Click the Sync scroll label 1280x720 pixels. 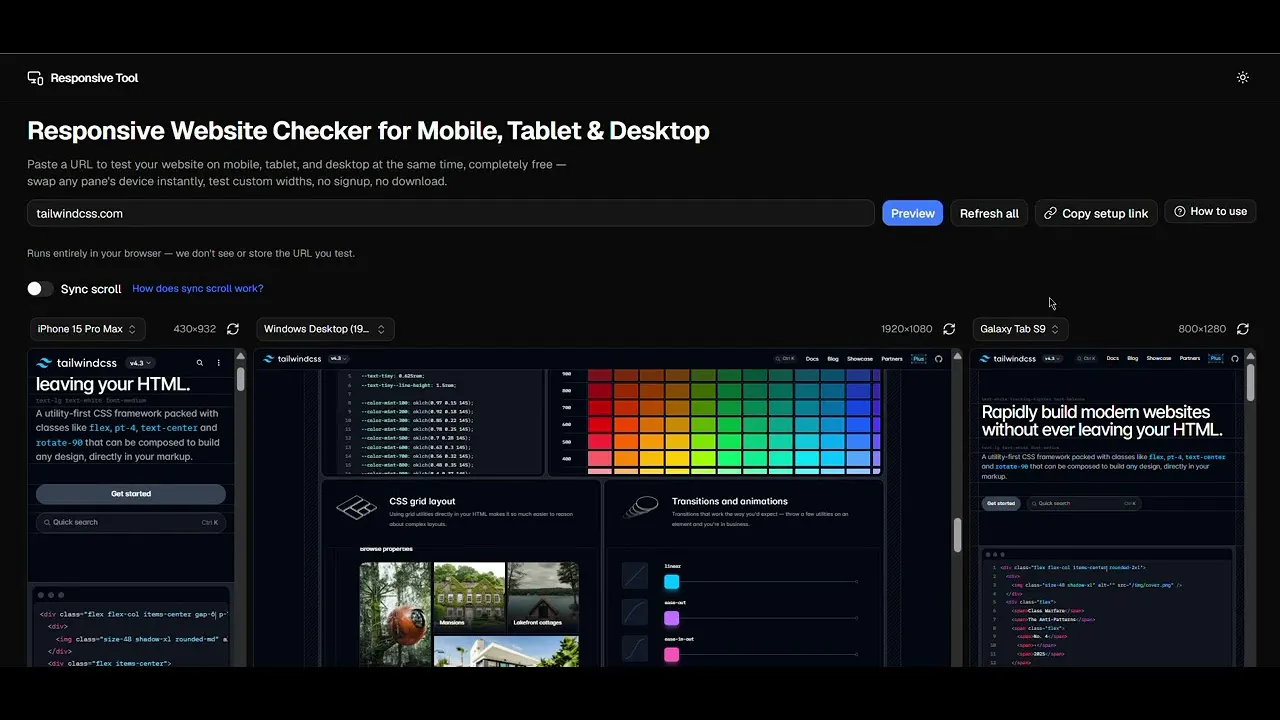(91, 289)
